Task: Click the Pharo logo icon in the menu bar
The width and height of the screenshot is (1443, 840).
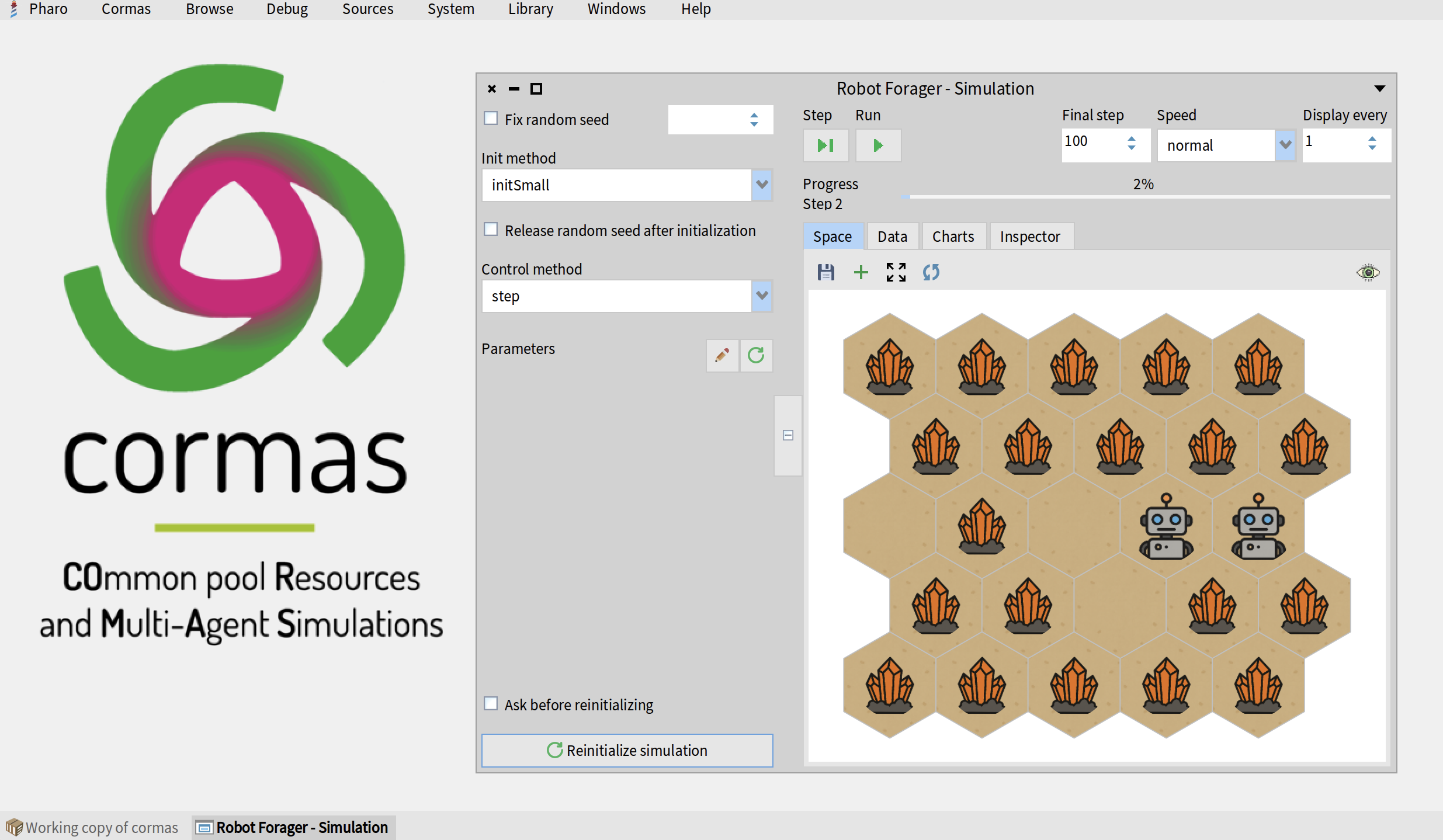Action: click(13, 9)
